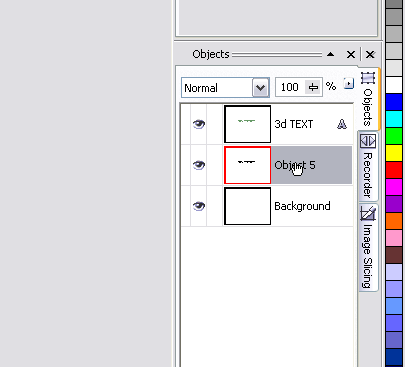Pick the green color swatch
The height and width of the screenshot is (367, 405).
[394, 136]
